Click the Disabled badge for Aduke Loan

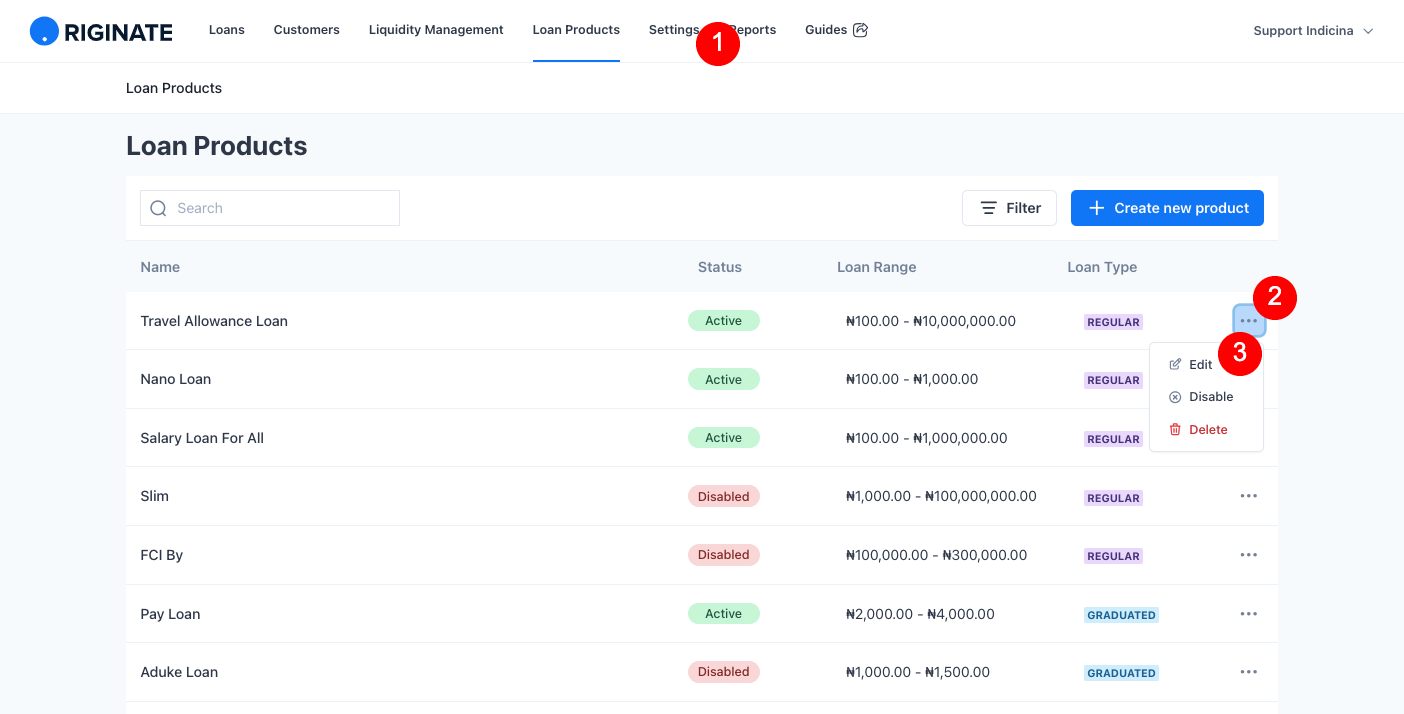coord(724,672)
